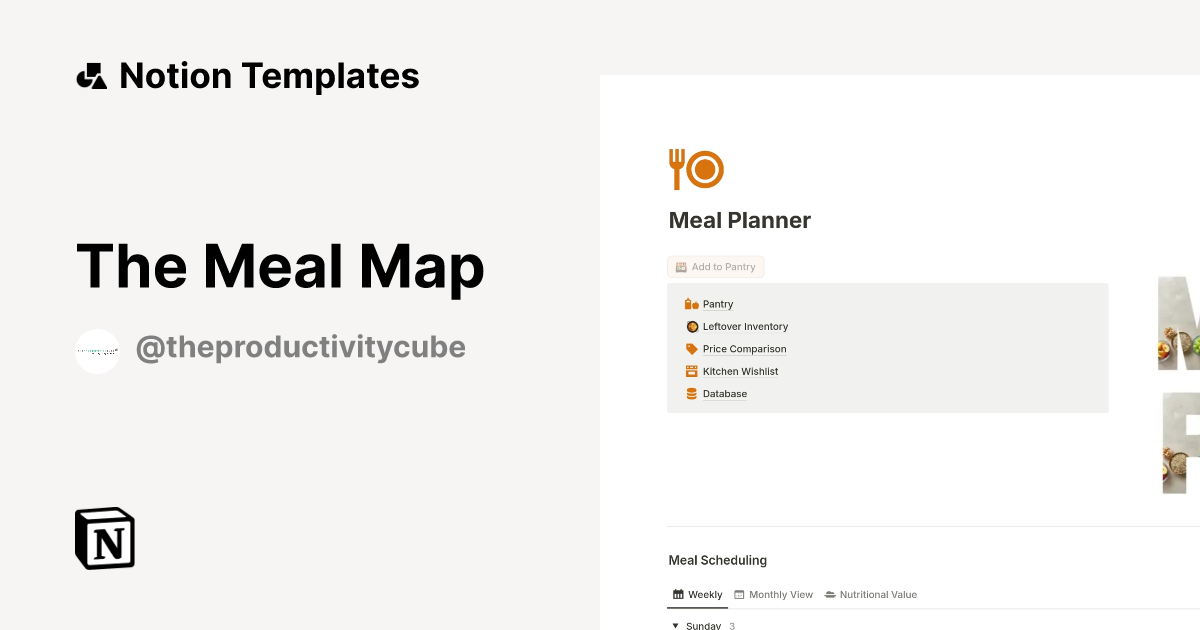
Task: Select the oven icon beside Kitchen Wishlist
Action: pos(691,371)
